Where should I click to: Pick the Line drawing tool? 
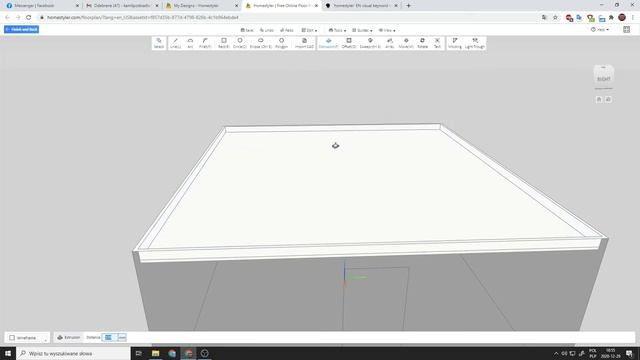point(176,43)
